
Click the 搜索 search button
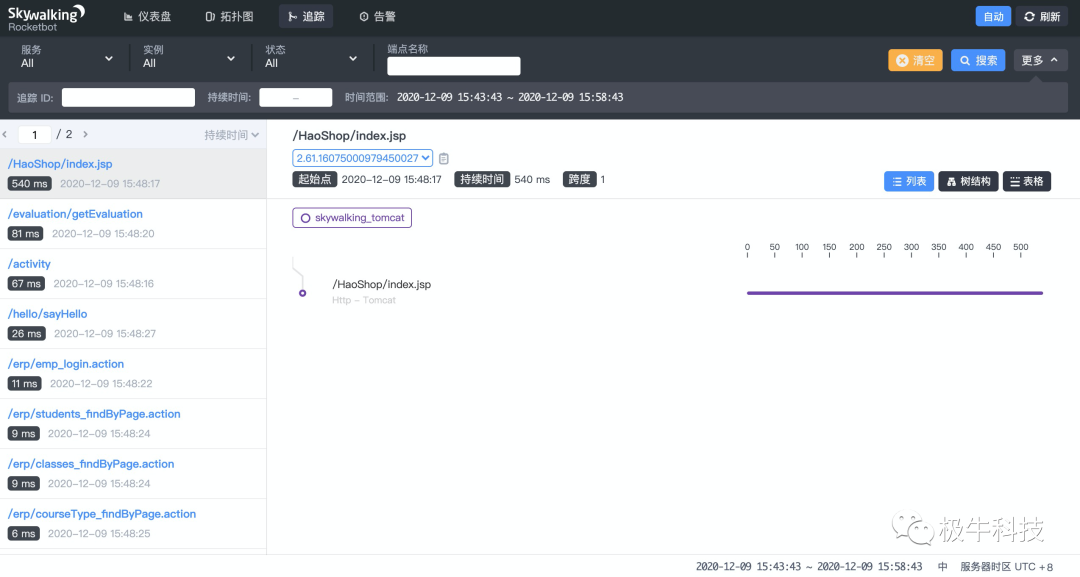[978, 61]
